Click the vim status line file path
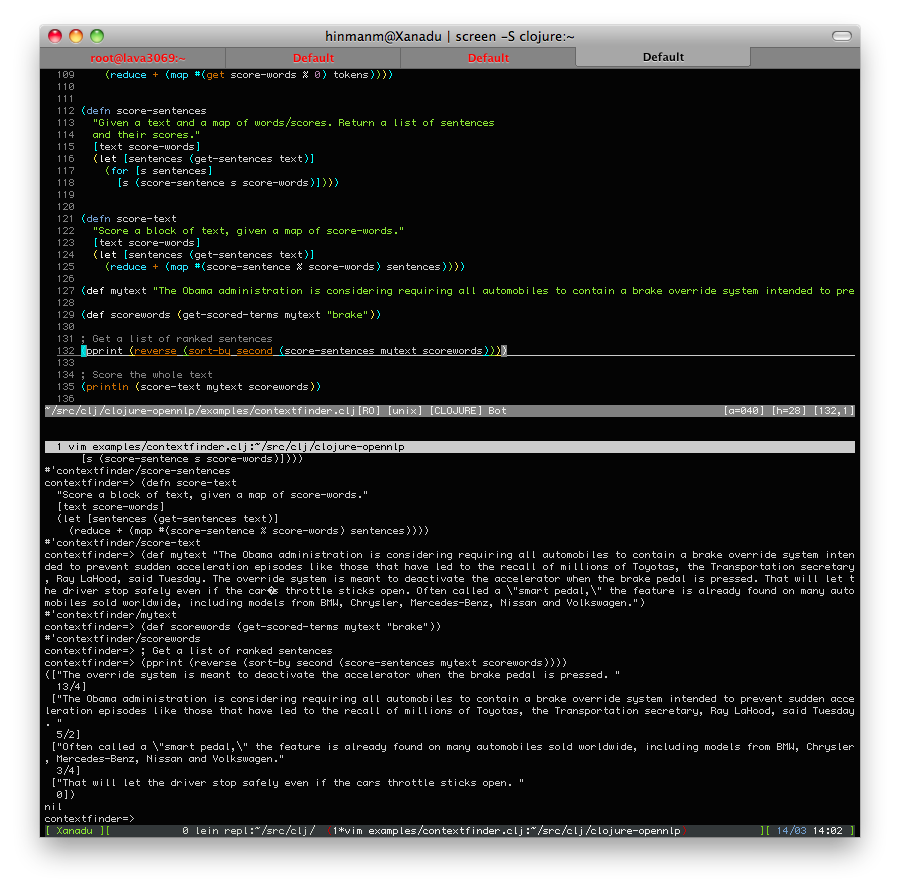Viewport: 900px width, 892px height. pyautogui.click(x=200, y=410)
